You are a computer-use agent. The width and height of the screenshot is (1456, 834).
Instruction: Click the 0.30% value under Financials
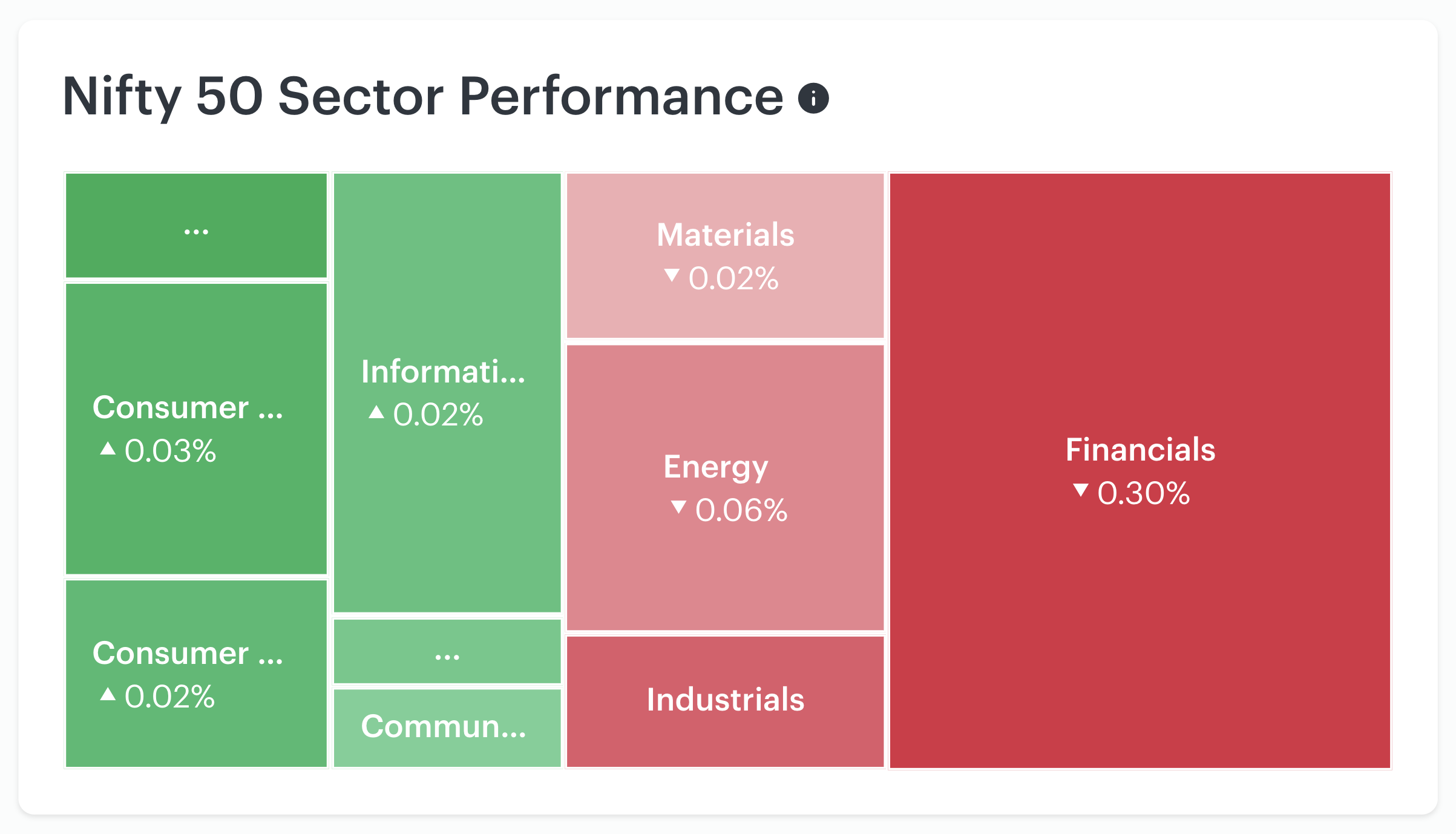(1144, 493)
